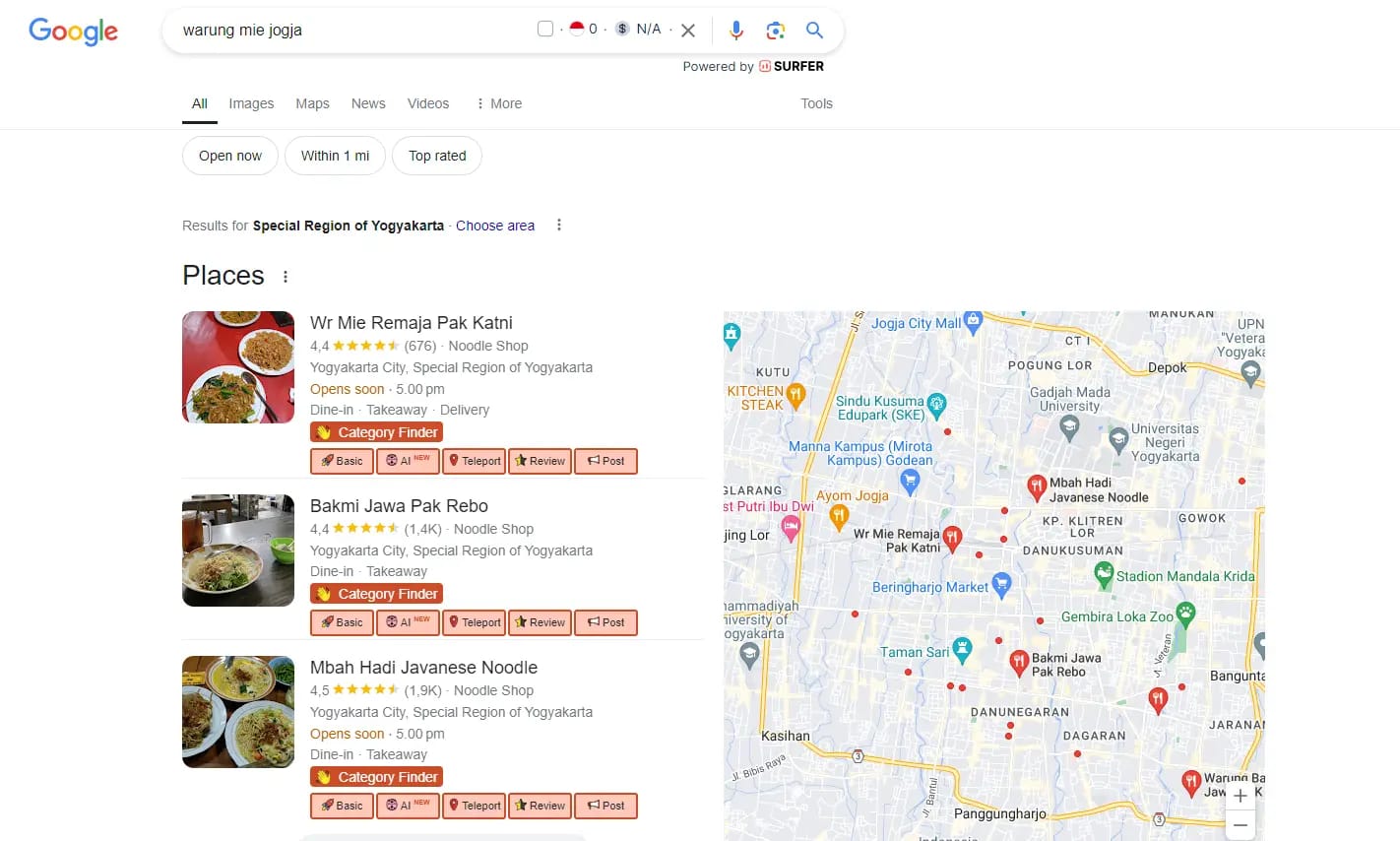Click AI NEW button for Bakmi Jawa Pak Rebo
This screenshot has height=841, width=1400.
(x=408, y=622)
